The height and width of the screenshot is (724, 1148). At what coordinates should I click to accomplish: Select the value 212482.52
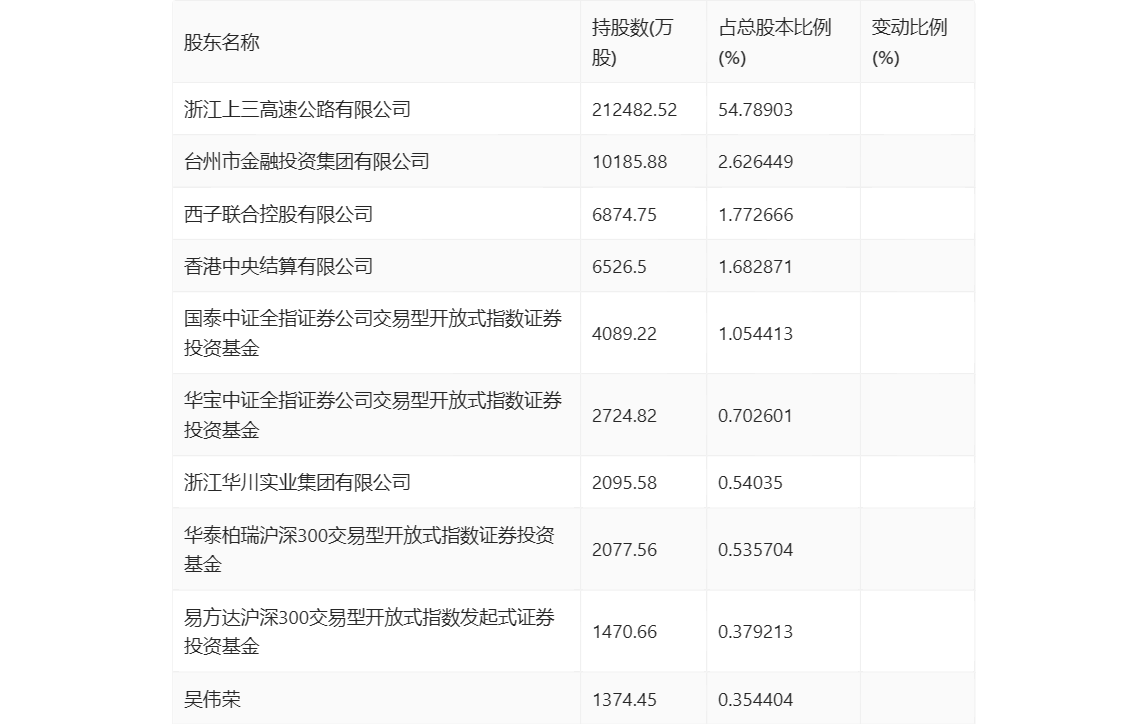635,110
